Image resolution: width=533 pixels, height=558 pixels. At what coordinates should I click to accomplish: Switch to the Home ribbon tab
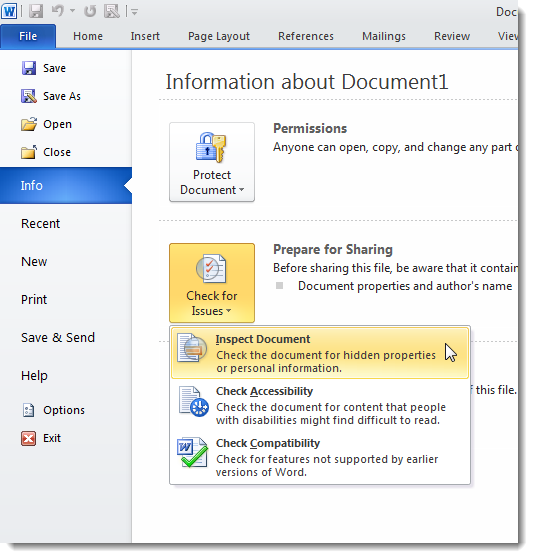click(x=88, y=36)
